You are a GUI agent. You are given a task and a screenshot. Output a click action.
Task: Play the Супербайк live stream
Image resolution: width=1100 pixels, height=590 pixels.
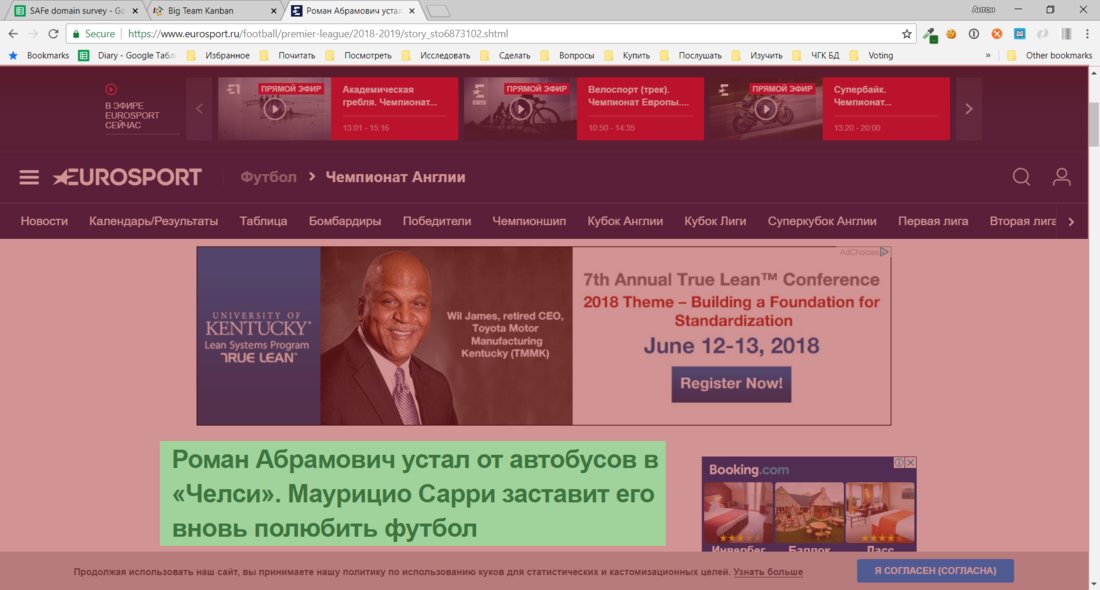click(x=765, y=109)
